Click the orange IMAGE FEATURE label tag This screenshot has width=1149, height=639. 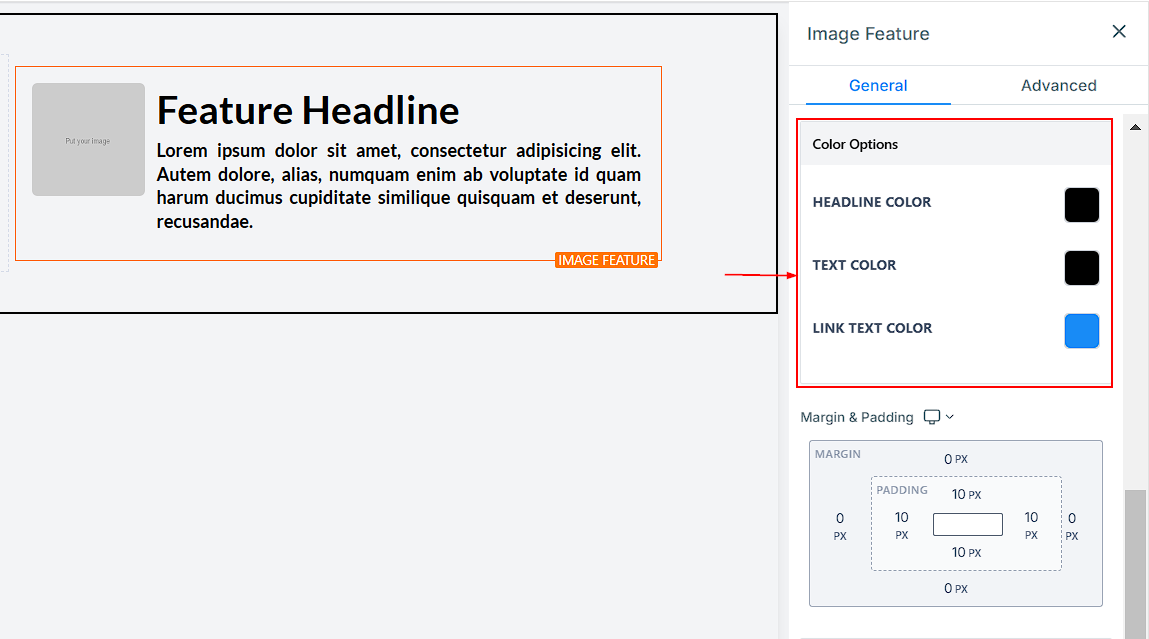(x=606, y=260)
